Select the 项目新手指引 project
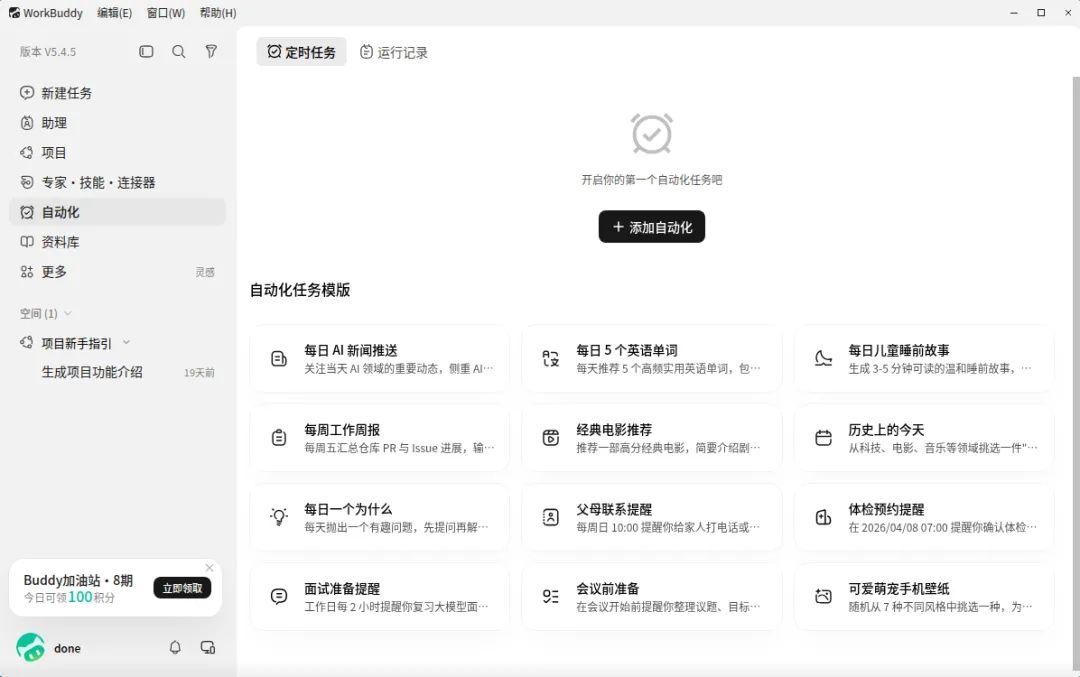This screenshot has height=677, width=1080. tap(76, 343)
